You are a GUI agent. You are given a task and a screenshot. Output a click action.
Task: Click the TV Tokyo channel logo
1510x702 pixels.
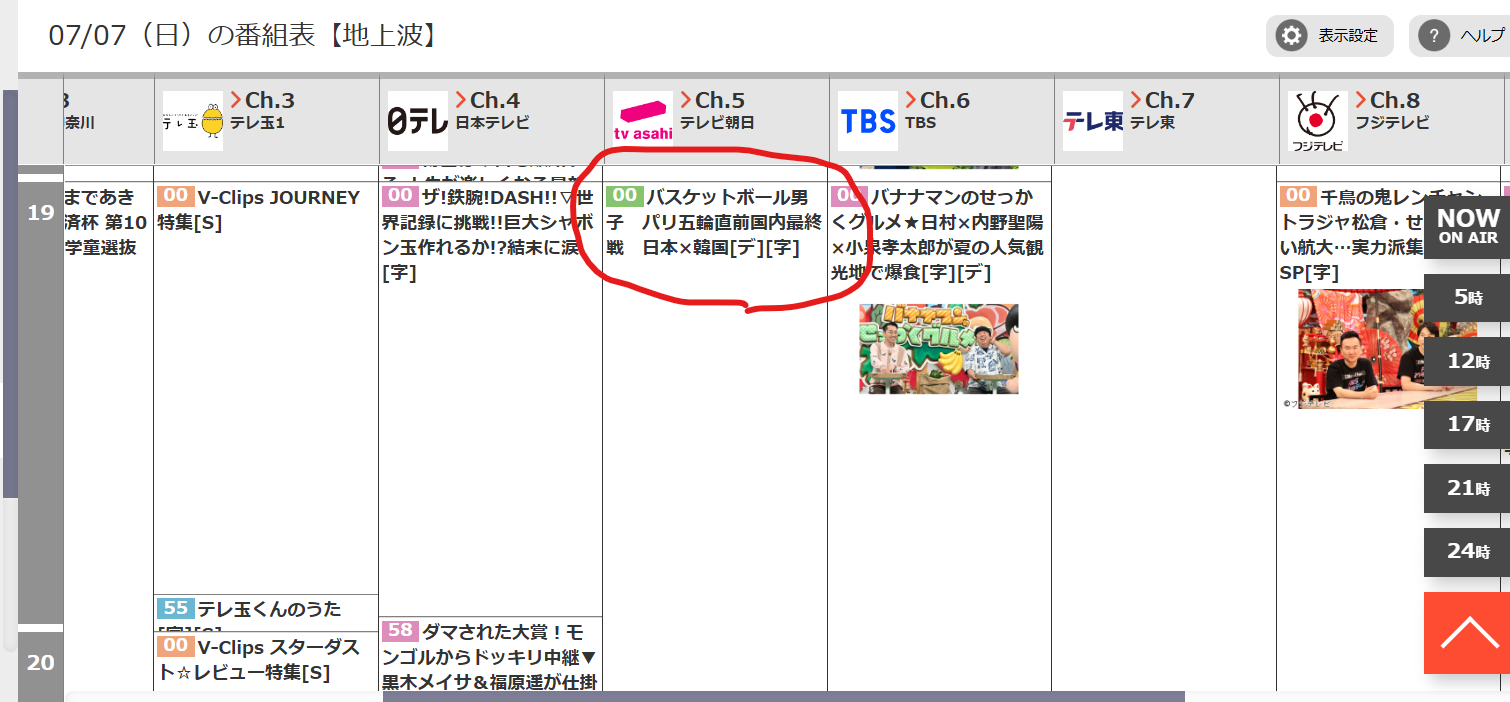click(x=1092, y=121)
